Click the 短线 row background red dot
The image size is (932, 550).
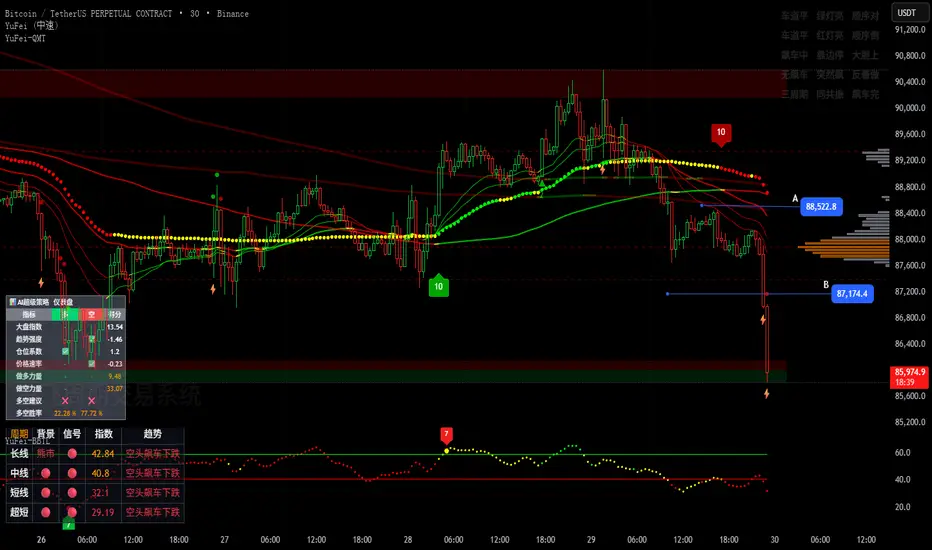[x=46, y=493]
